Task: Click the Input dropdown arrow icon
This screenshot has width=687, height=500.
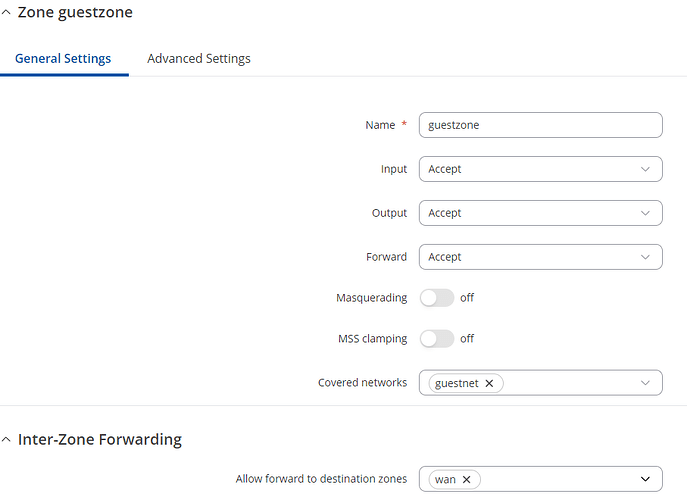Action: 645,169
